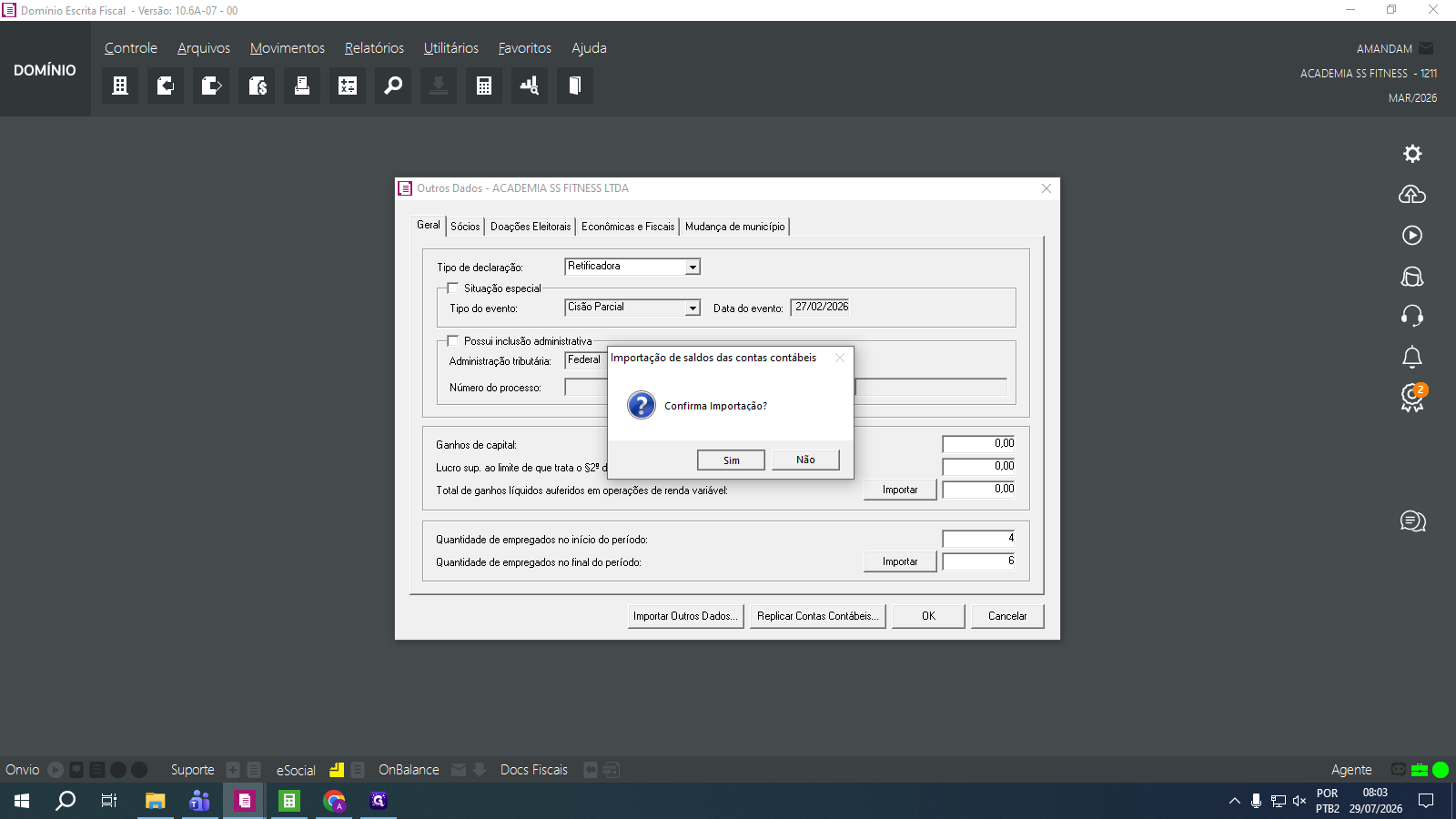The width and height of the screenshot is (1456, 819).
Task: Open the Administração tributária Federal dropdown
Action: [585, 360]
